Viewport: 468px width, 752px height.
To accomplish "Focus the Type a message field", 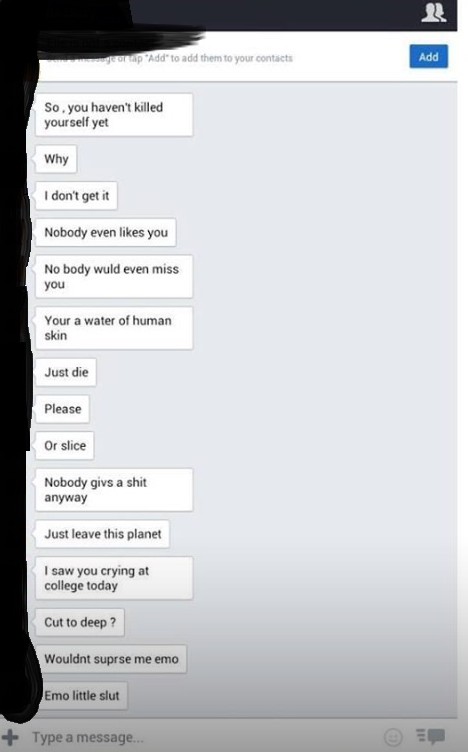I will click(201, 737).
